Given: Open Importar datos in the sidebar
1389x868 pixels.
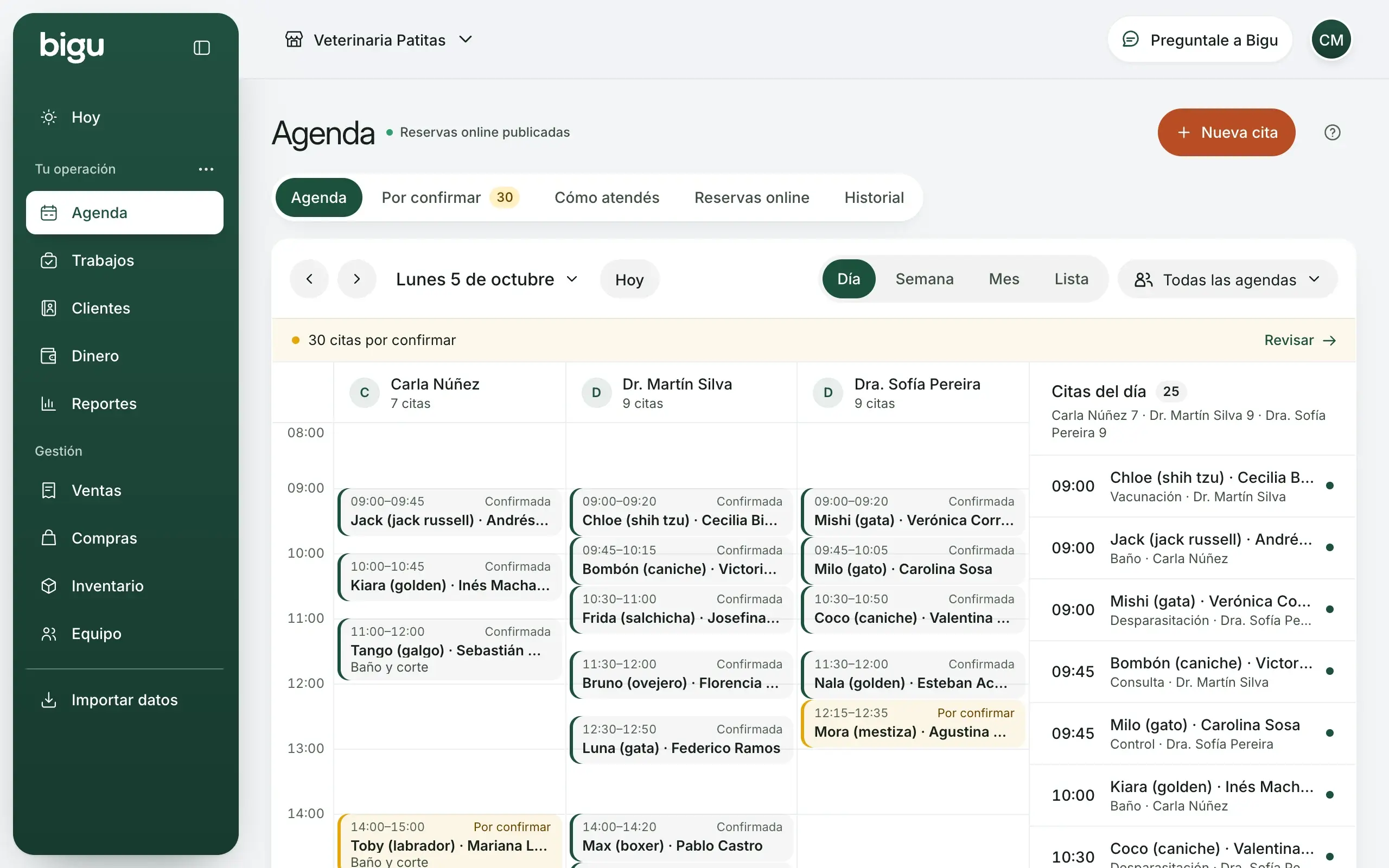Looking at the screenshot, I should pos(125,700).
